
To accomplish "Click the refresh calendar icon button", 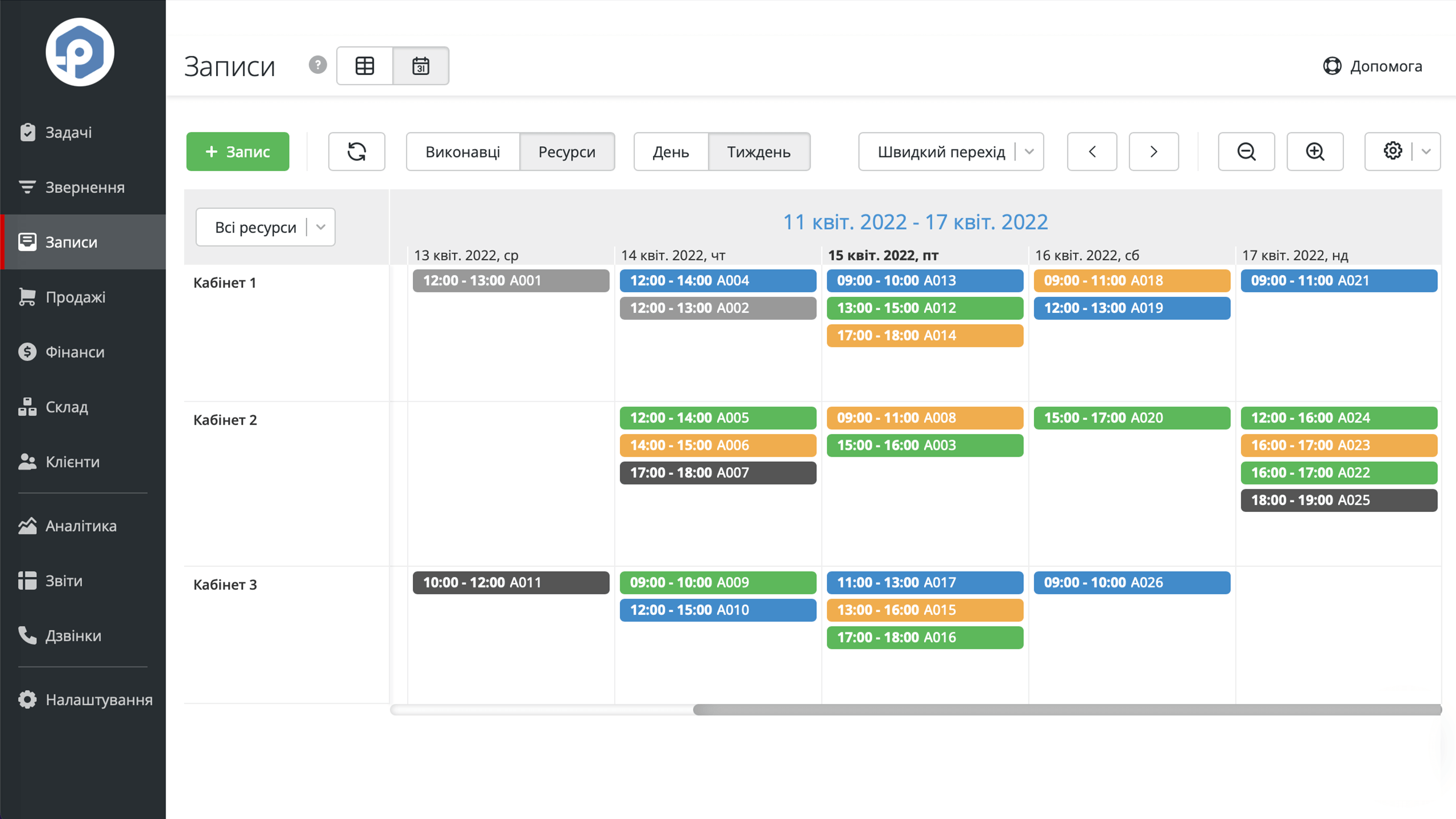I will [357, 151].
